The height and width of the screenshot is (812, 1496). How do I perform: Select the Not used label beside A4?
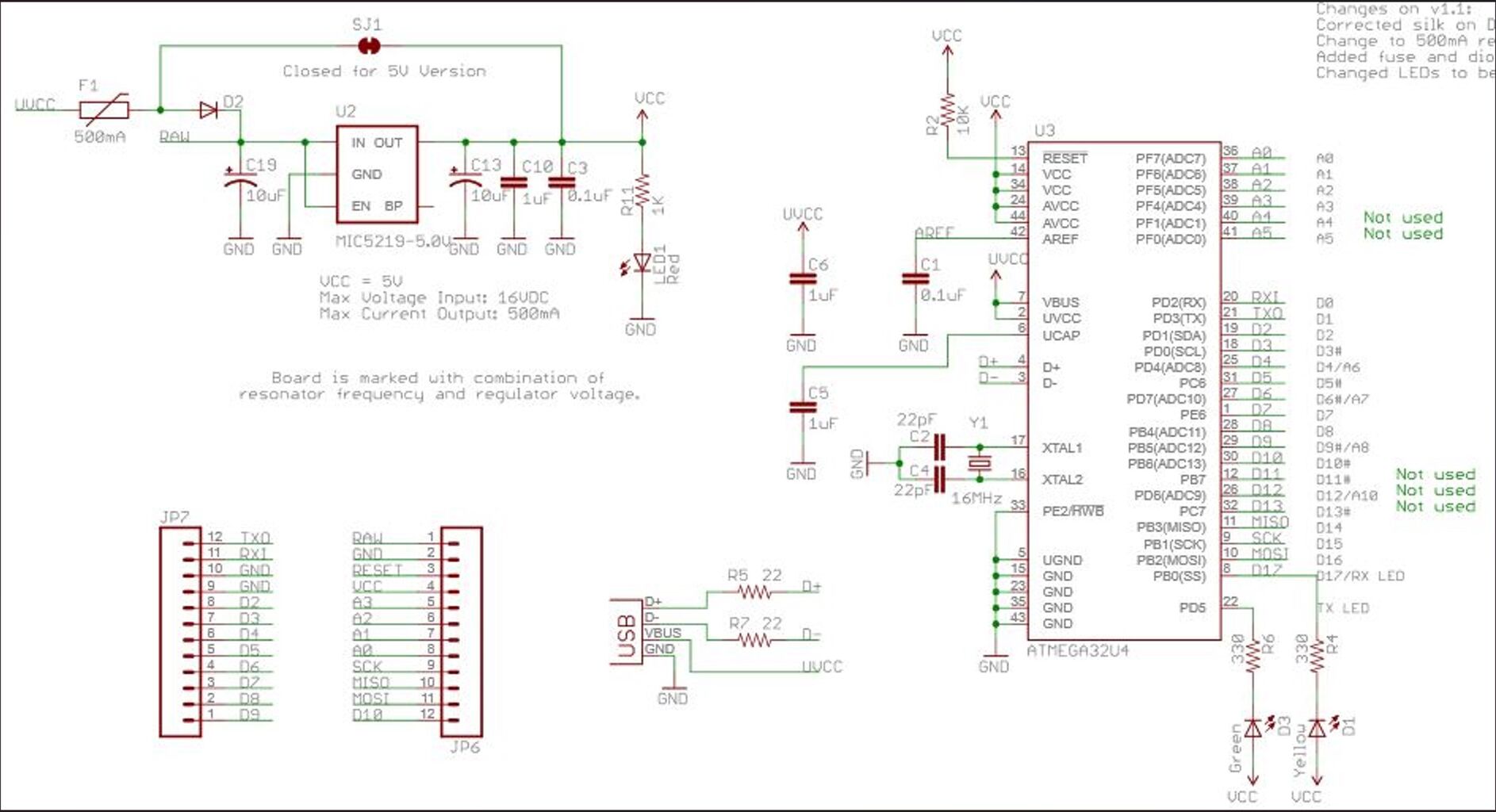pyautogui.click(x=1402, y=216)
